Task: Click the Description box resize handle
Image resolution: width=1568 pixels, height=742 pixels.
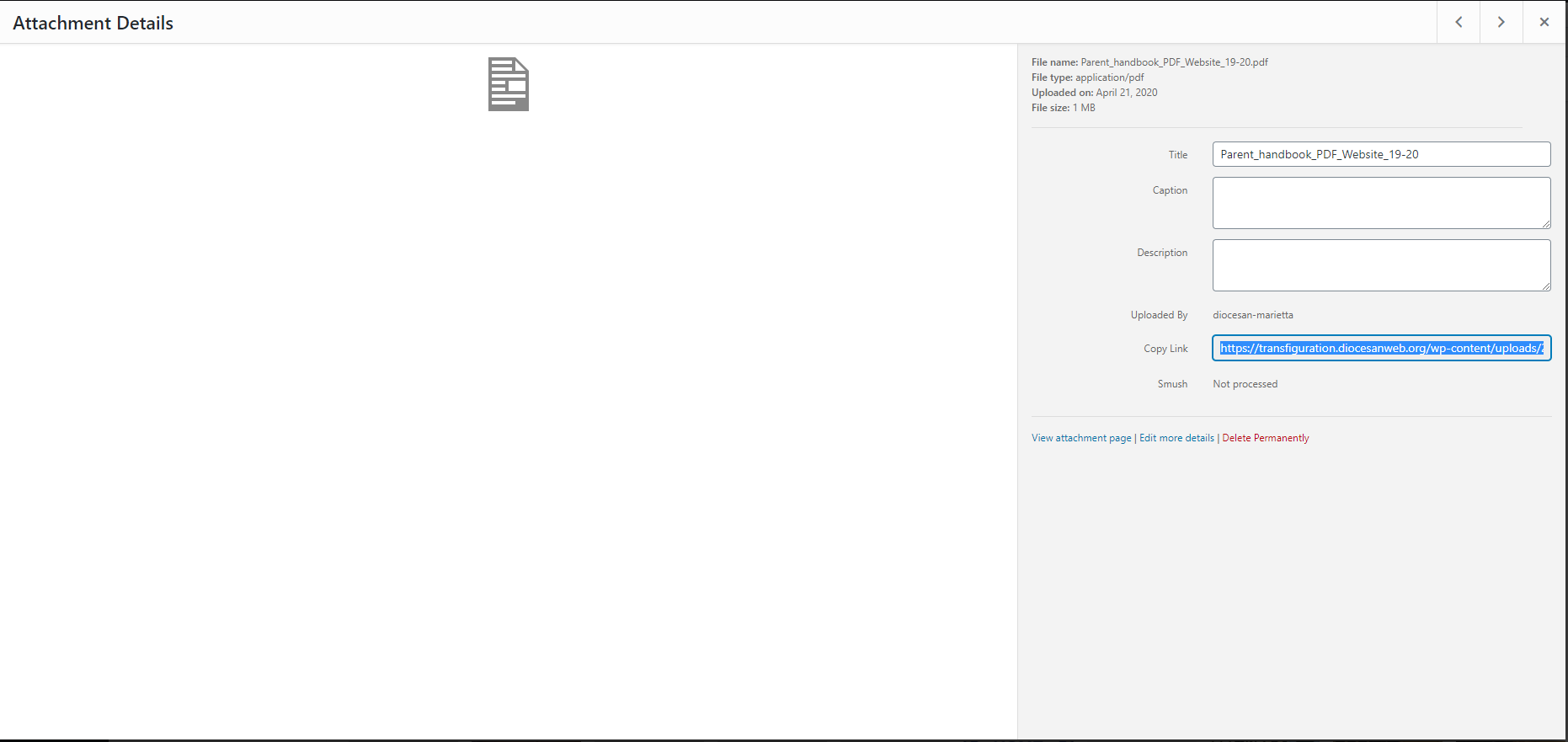Action: 1546,286
